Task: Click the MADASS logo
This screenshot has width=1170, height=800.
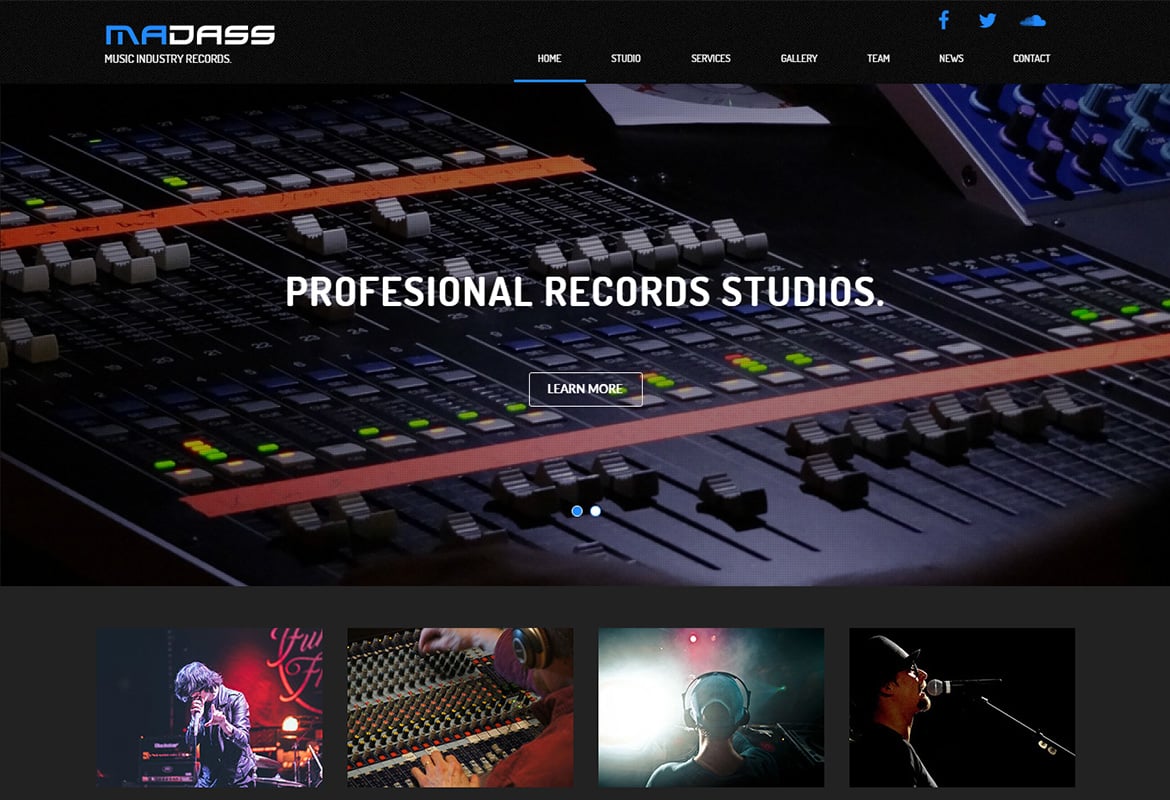Action: tap(190, 35)
